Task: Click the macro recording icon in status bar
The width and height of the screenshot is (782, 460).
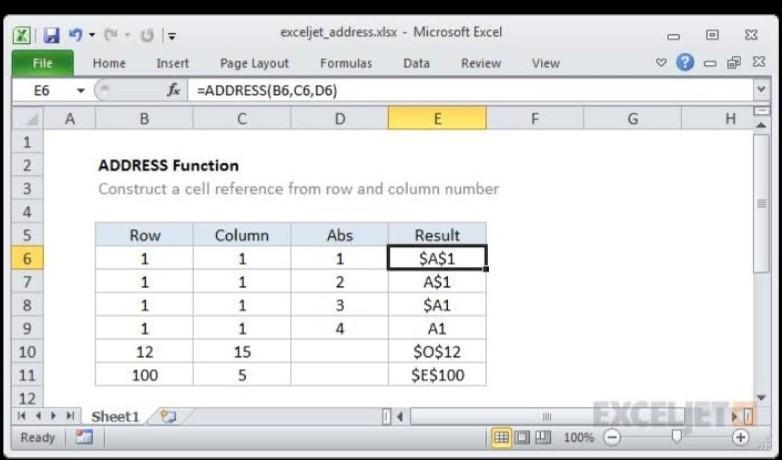Action: [84, 437]
